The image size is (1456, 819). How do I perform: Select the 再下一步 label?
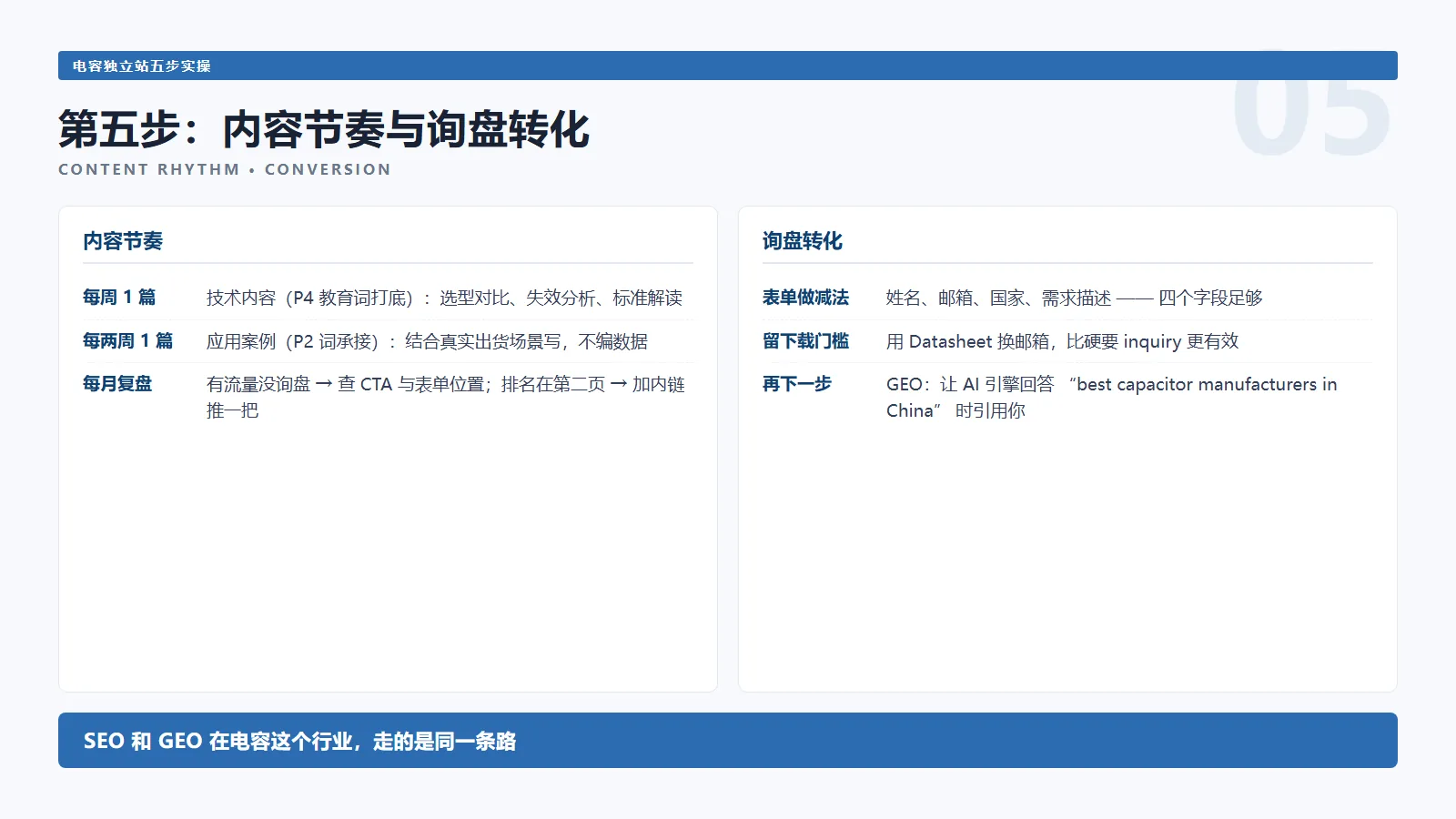coord(797,384)
